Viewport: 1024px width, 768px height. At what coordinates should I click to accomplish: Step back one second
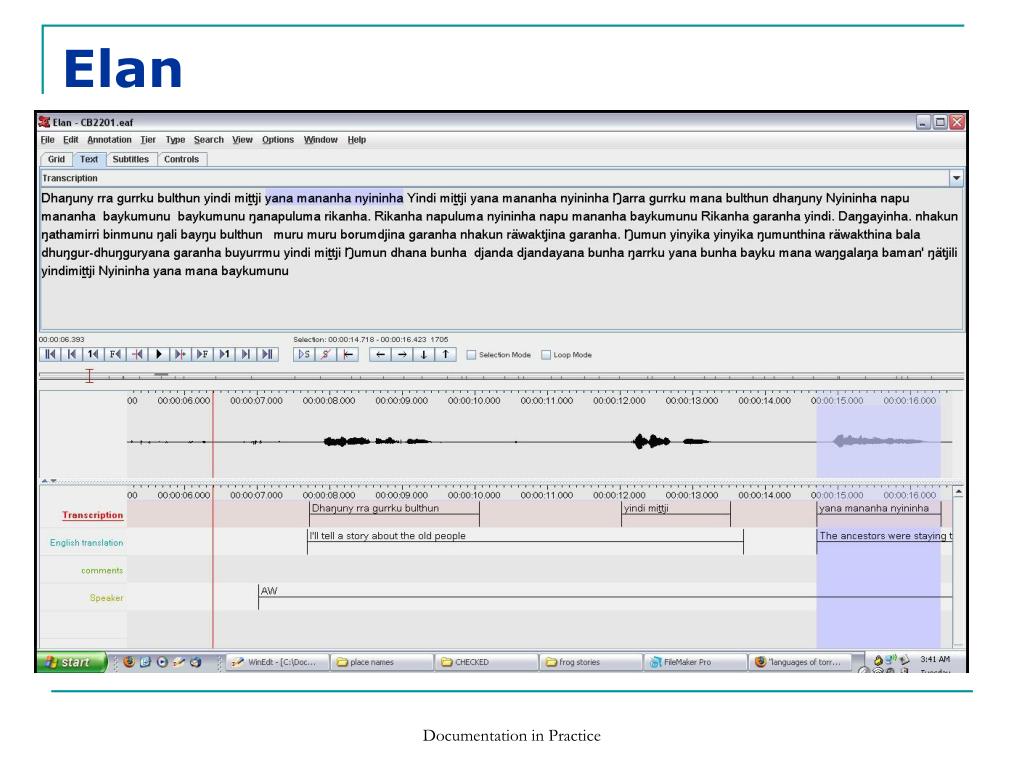click(93, 355)
